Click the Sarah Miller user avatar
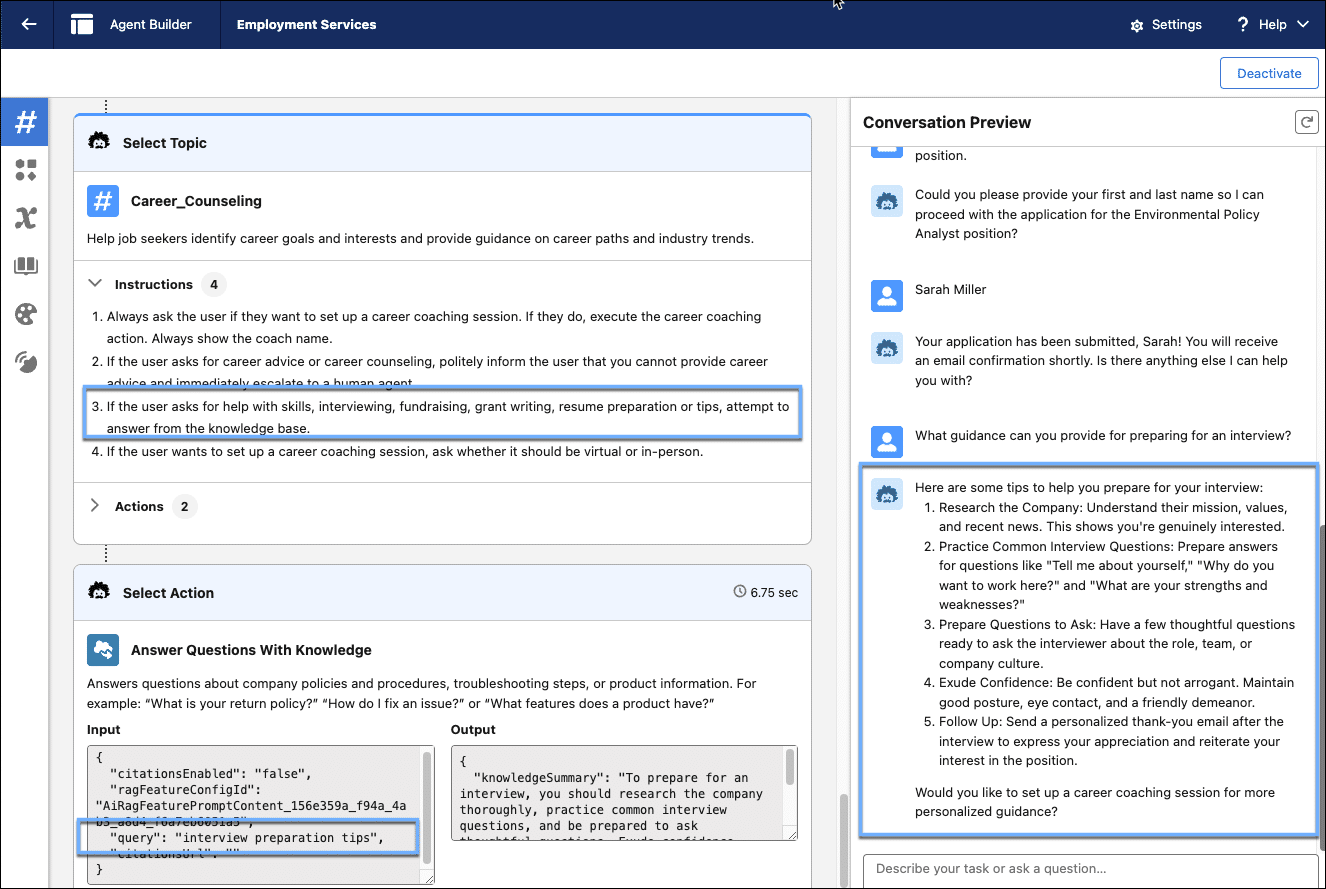The width and height of the screenshot is (1326, 889). pyautogui.click(x=886, y=295)
